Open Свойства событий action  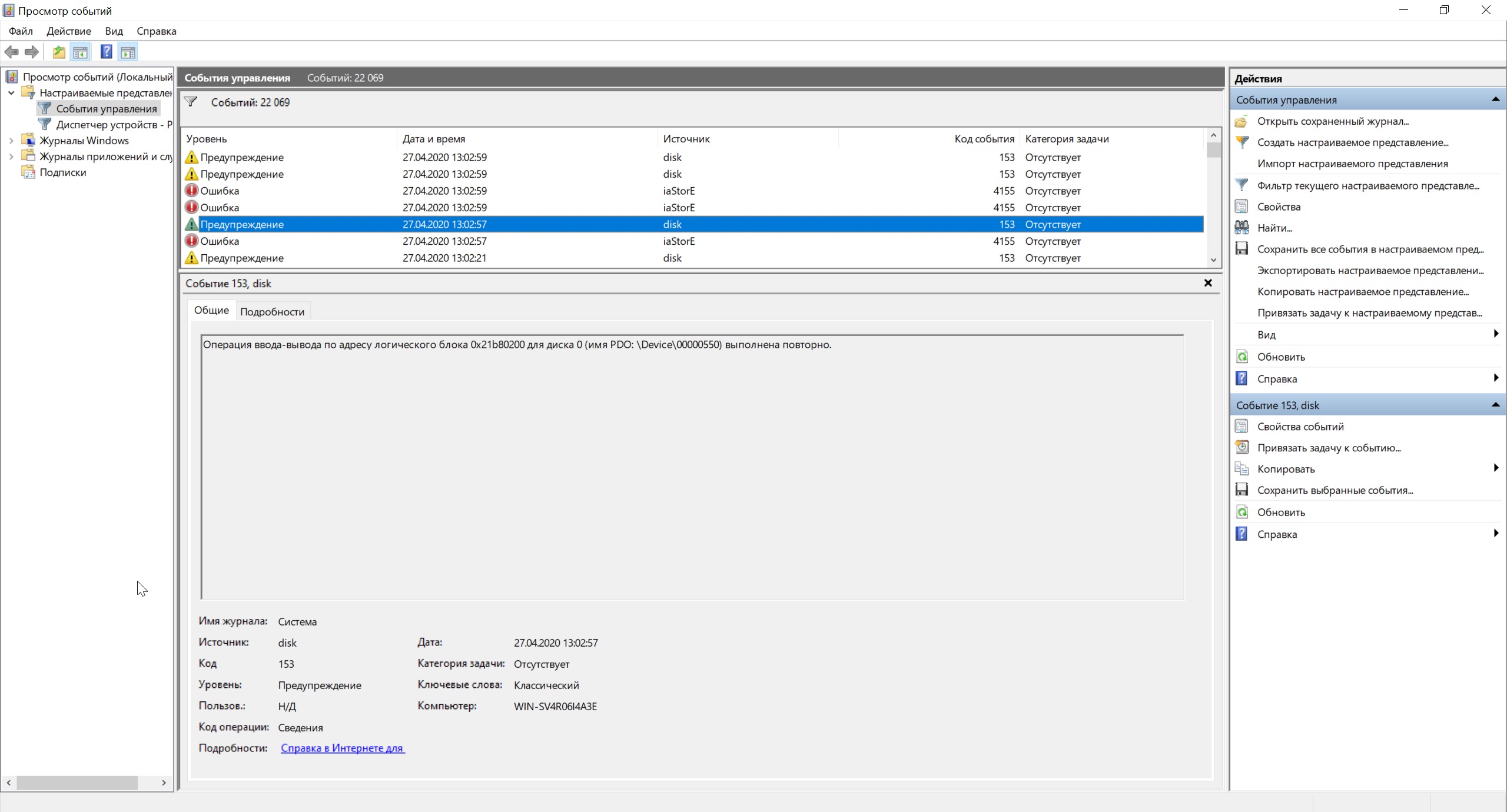pos(1300,427)
